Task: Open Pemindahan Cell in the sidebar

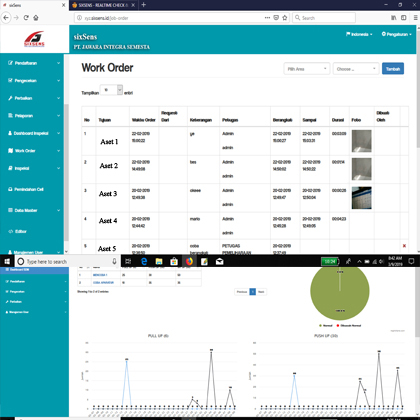Action: point(26,189)
